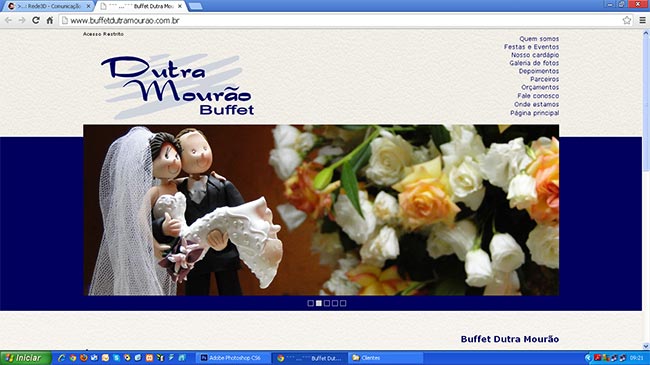Screen dimensions: 650x365
Task: Select the first slideshow indicator square
Action: click(310, 303)
